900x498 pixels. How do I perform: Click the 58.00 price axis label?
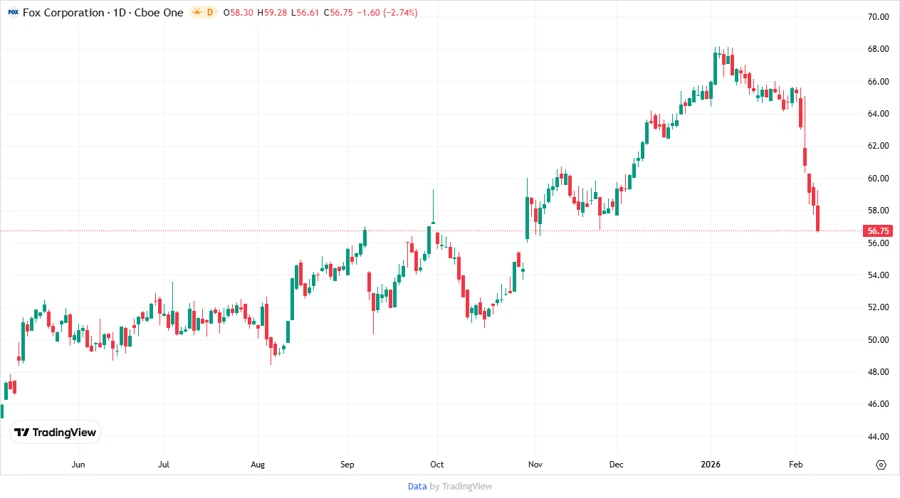(x=878, y=211)
